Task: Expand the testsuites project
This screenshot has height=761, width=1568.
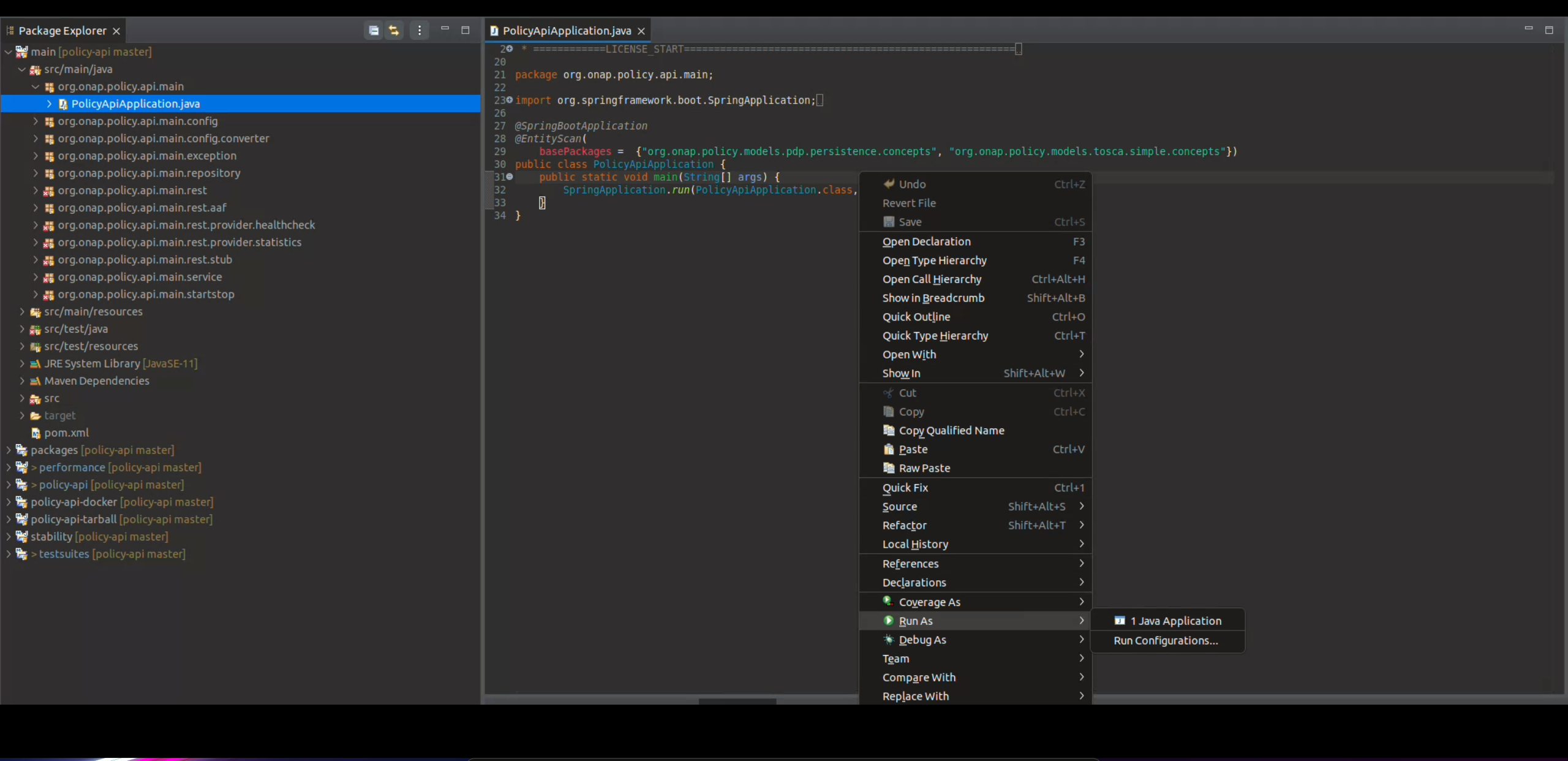Action: pyautogui.click(x=8, y=554)
